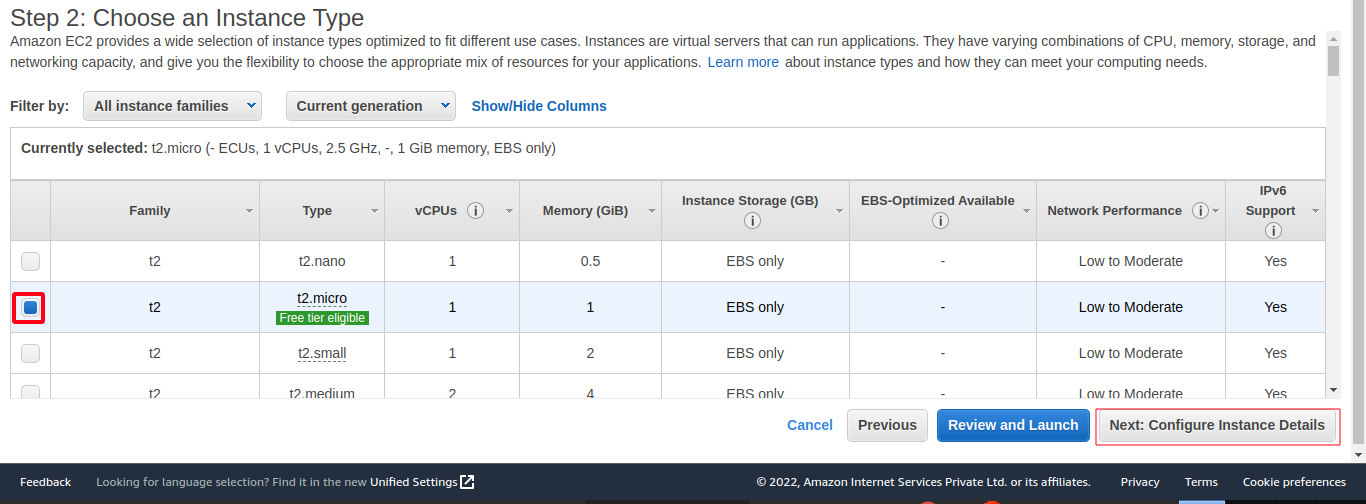The height and width of the screenshot is (504, 1366).
Task: Click the Family column header
Action: 150,211
